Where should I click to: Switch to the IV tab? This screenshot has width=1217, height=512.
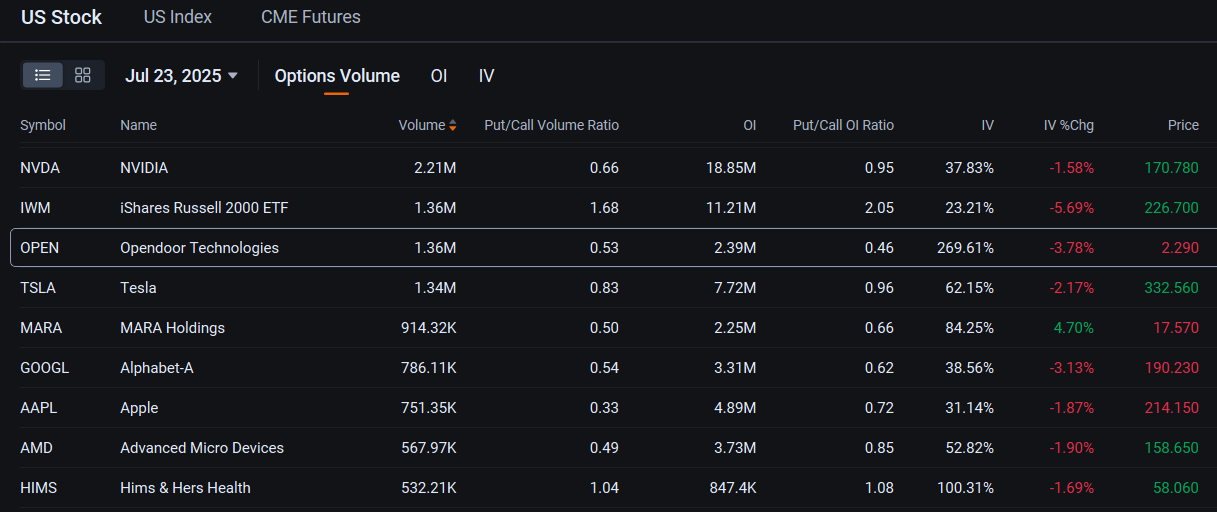pos(486,76)
